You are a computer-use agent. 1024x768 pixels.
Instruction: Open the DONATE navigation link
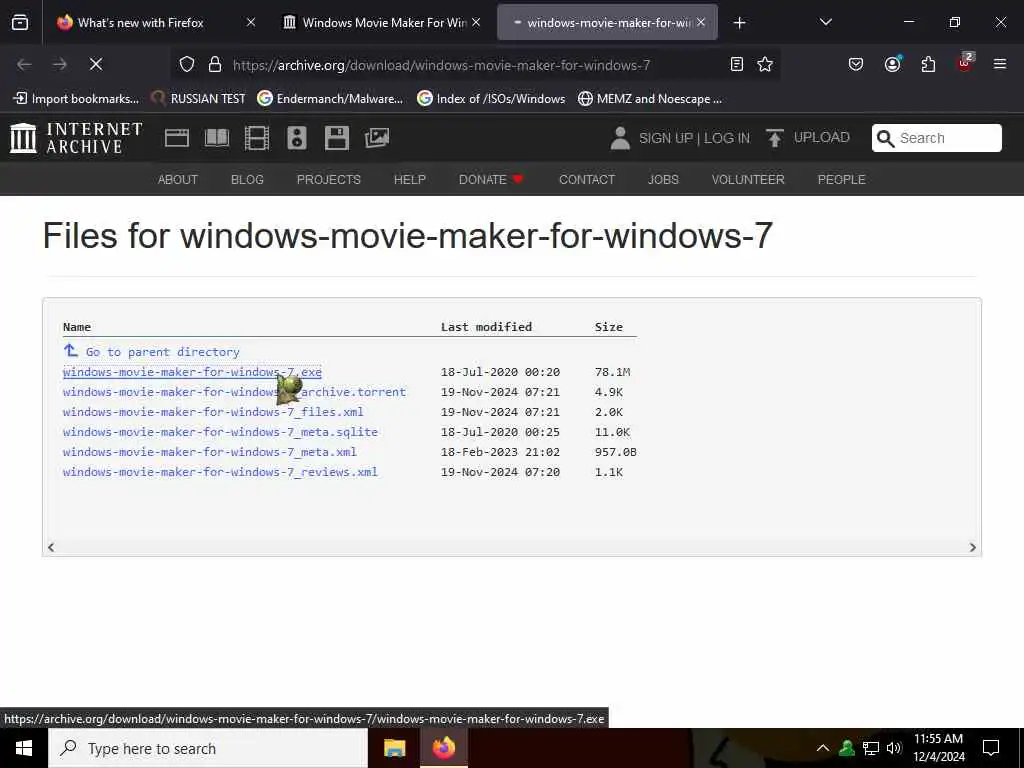pyautogui.click(x=491, y=180)
